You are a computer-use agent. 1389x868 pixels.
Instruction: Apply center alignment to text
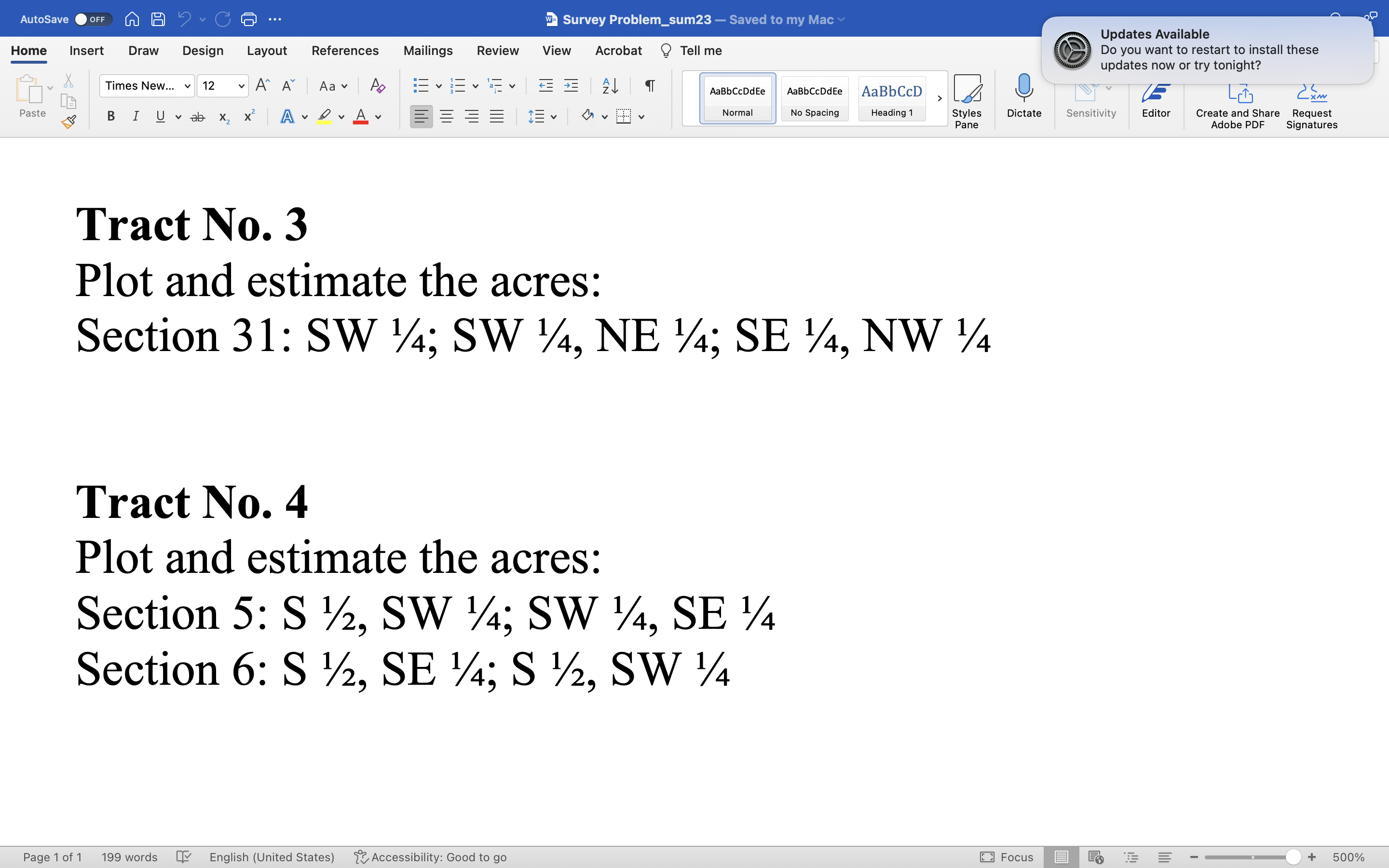coord(447,116)
